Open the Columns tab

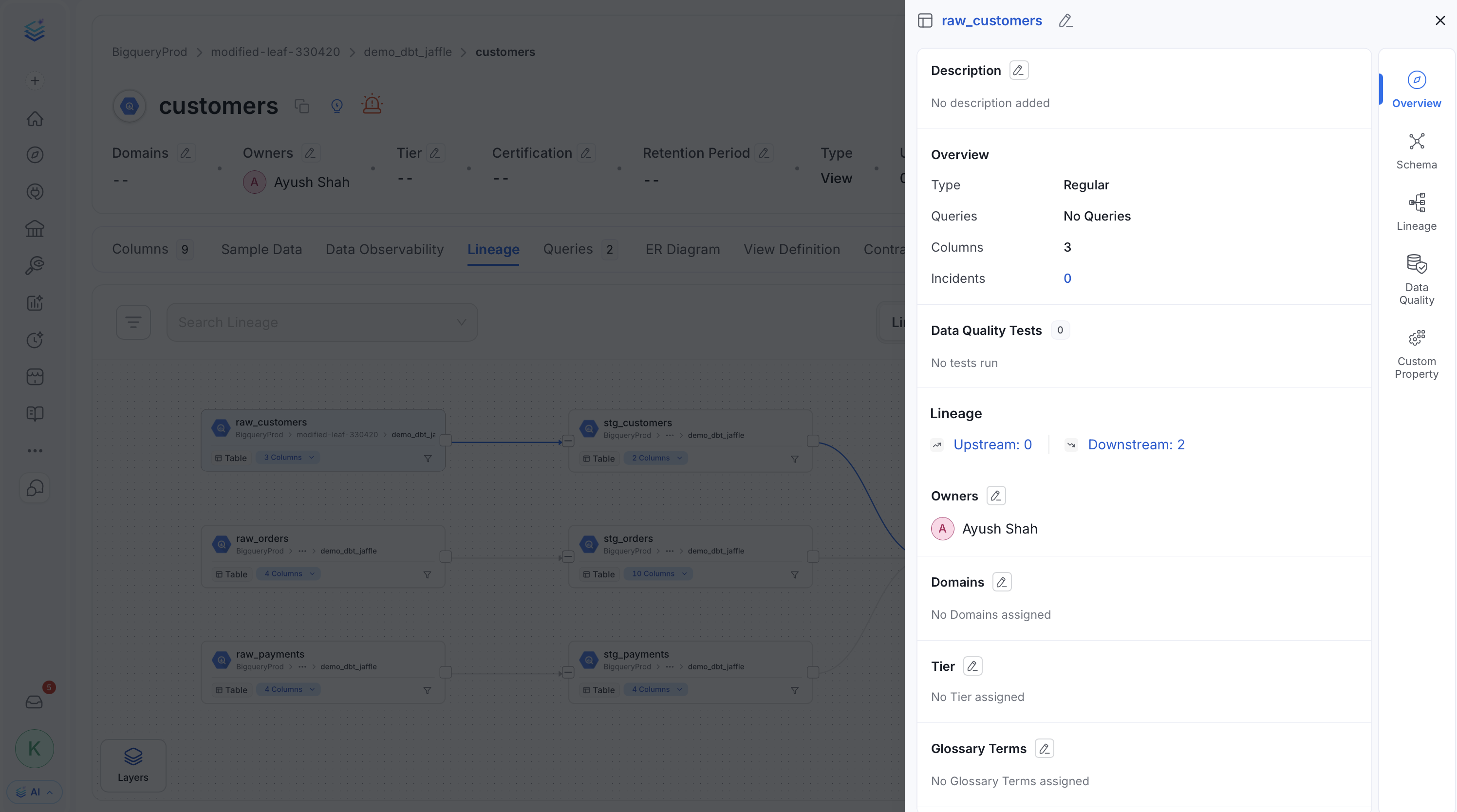coord(152,249)
